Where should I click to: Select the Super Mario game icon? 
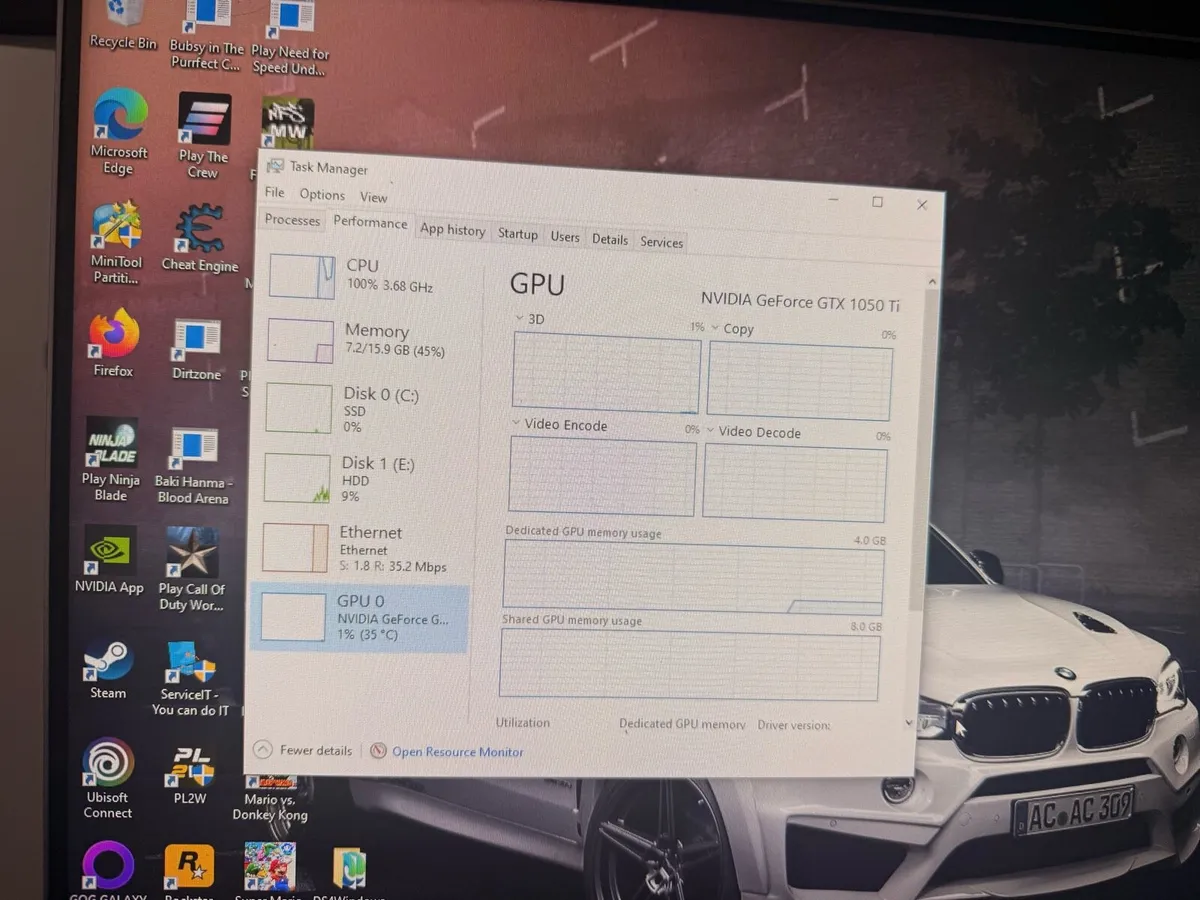click(x=270, y=872)
